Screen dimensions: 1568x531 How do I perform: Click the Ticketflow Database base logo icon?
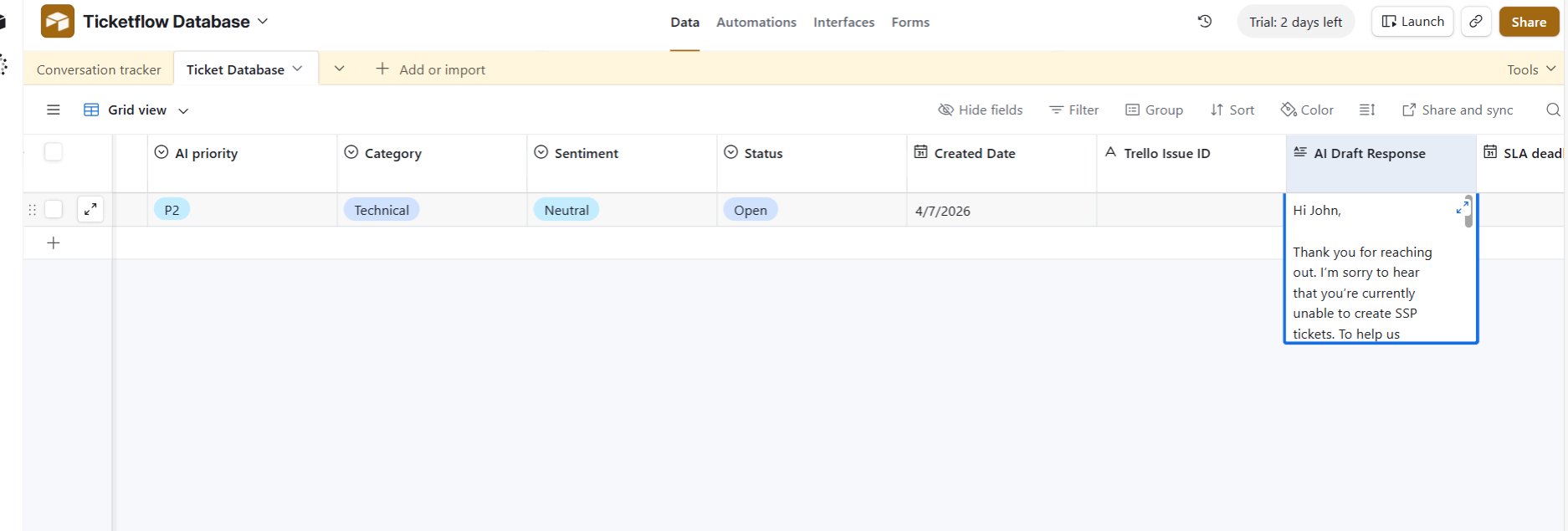(57, 22)
